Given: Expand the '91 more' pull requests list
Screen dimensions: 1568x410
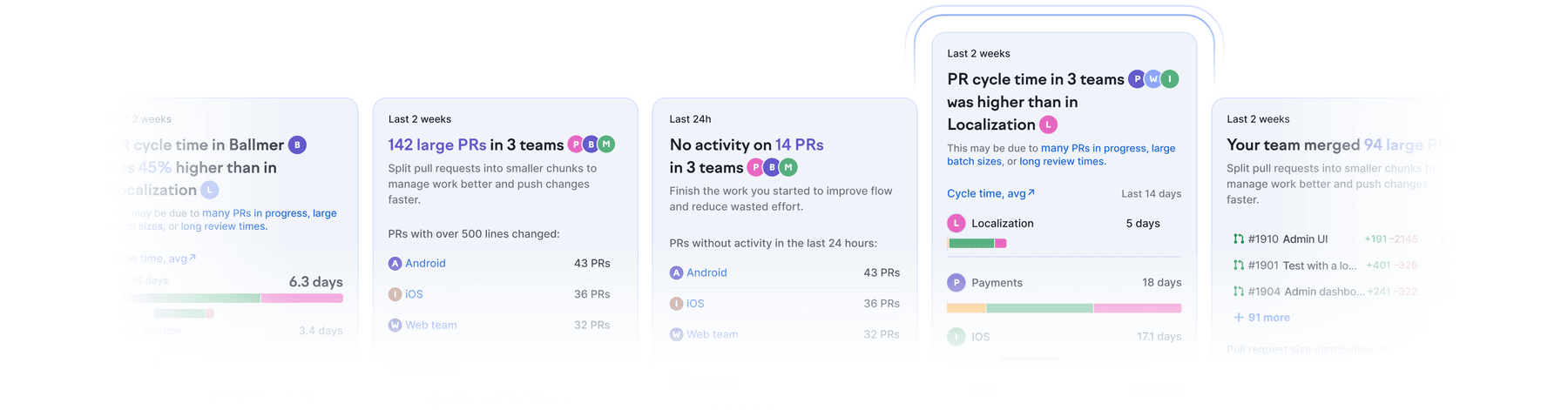Looking at the screenshot, I should (1261, 318).
